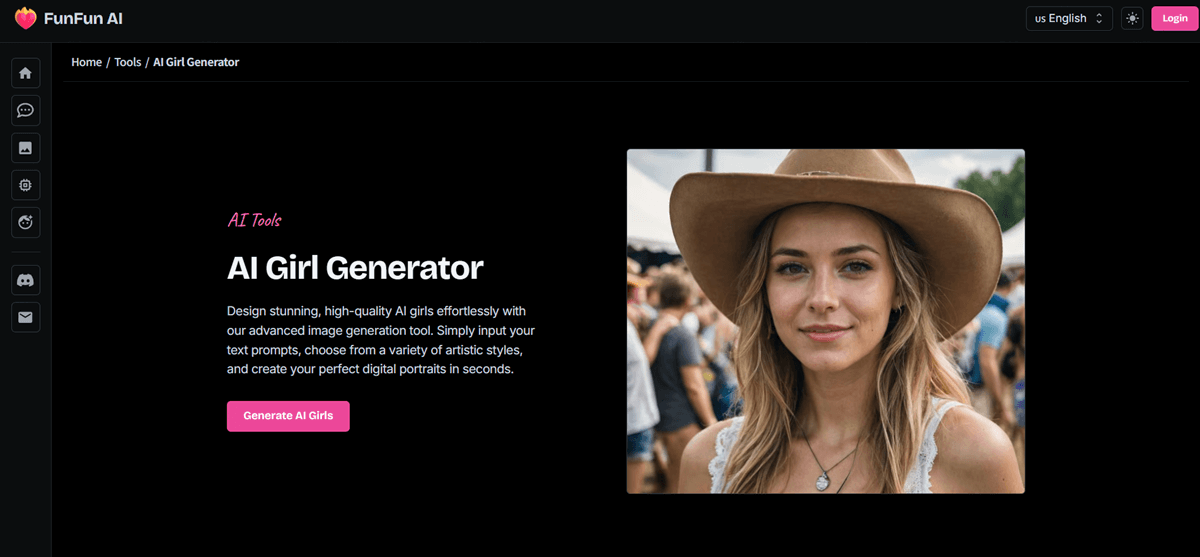Select AI Girl Generator breadcrumb item
The image size is (1200, 557).
196,62
